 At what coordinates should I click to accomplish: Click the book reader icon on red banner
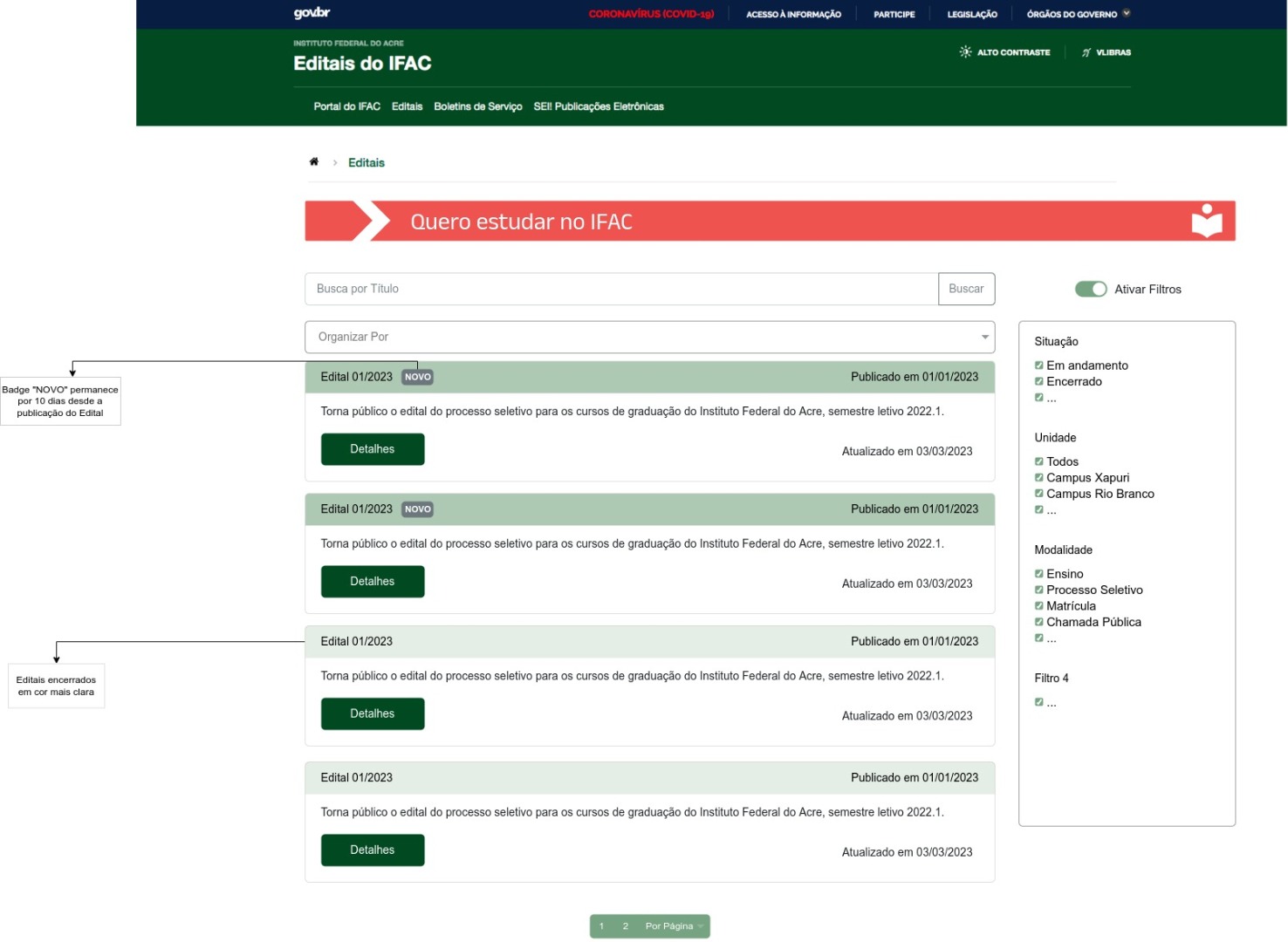tap(1207, 222)
